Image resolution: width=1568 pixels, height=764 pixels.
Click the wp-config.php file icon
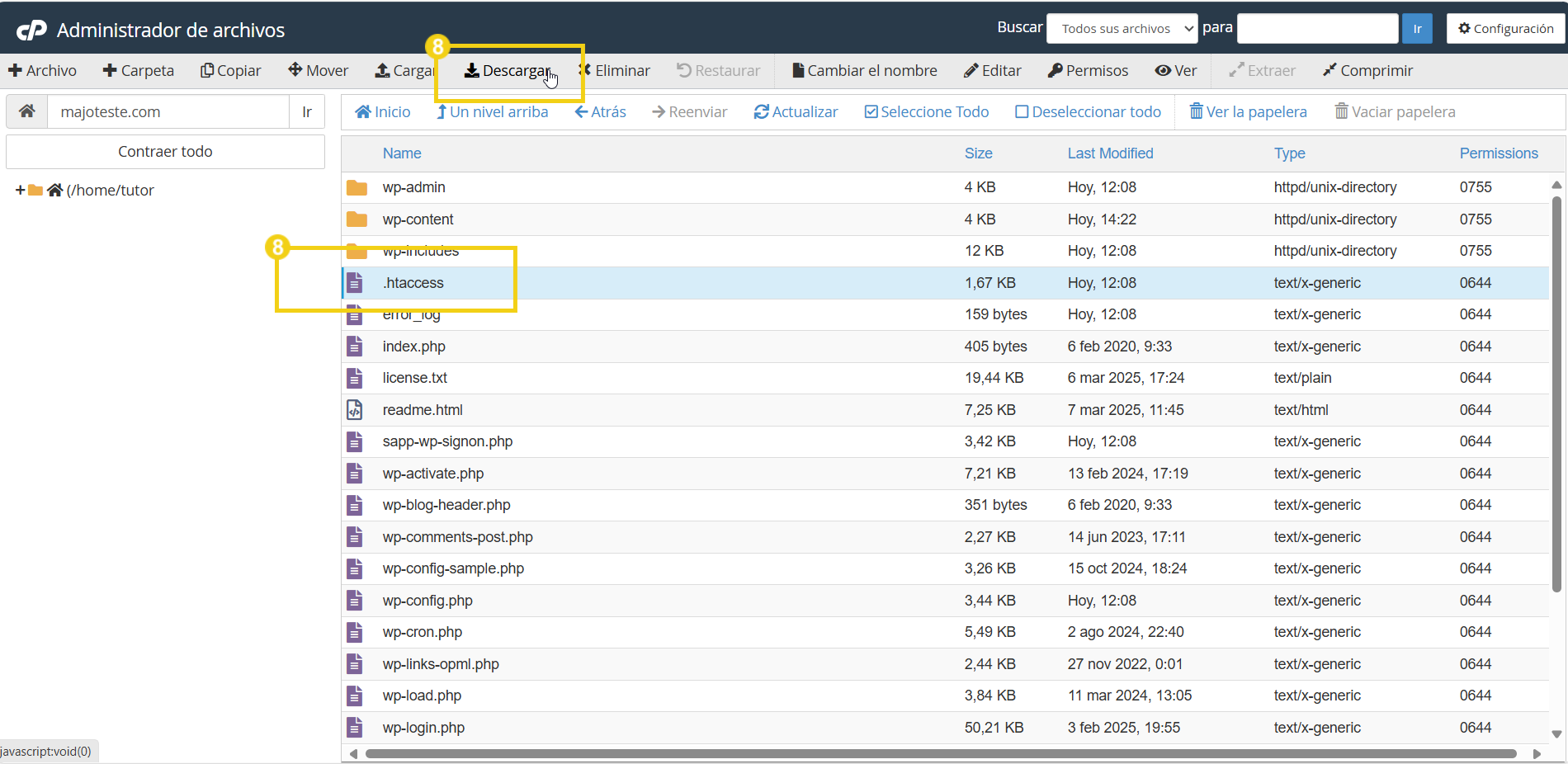tap(355, 601)
